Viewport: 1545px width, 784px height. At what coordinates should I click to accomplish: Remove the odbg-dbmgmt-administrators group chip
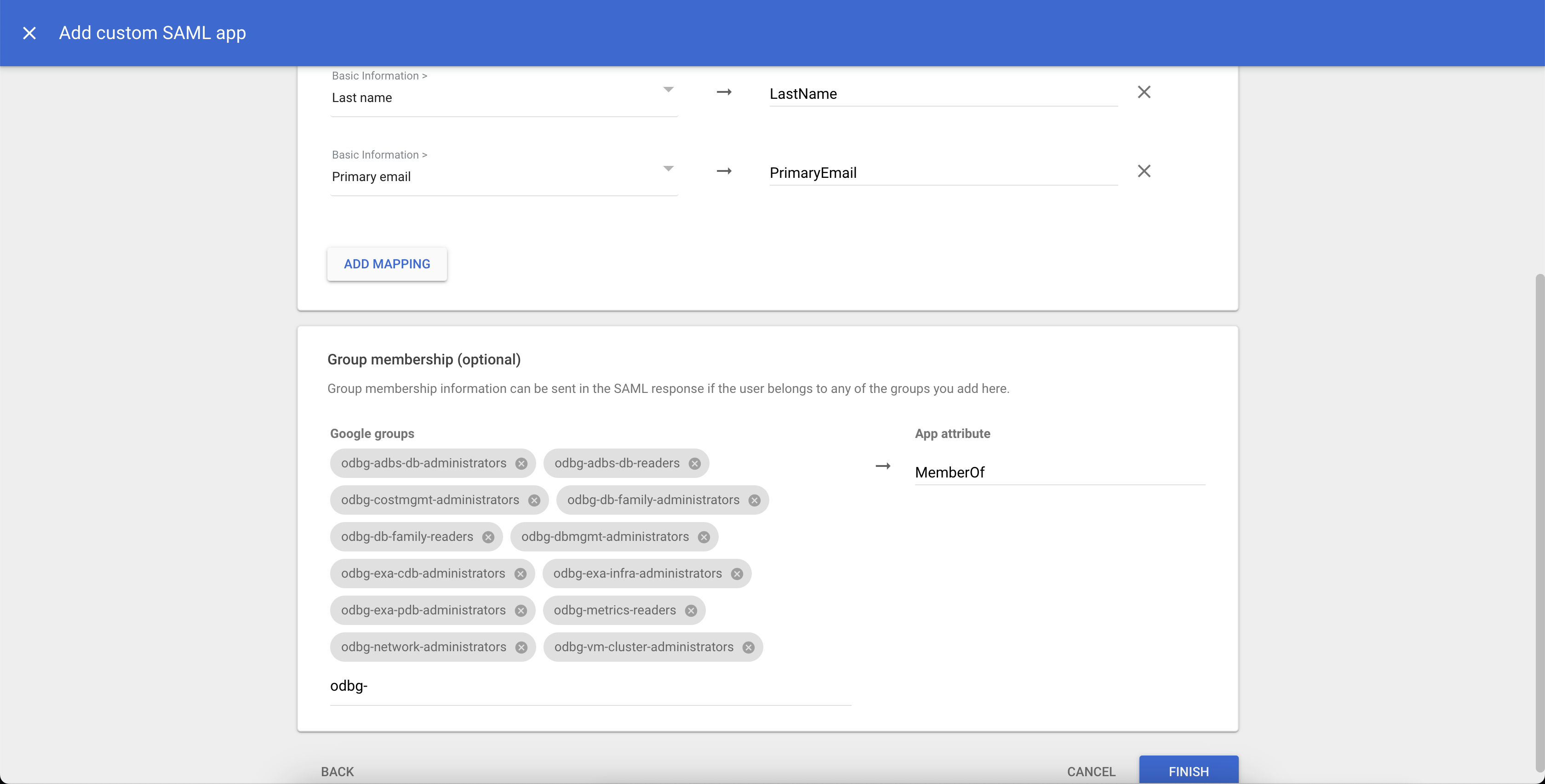(x=704, y=536)
